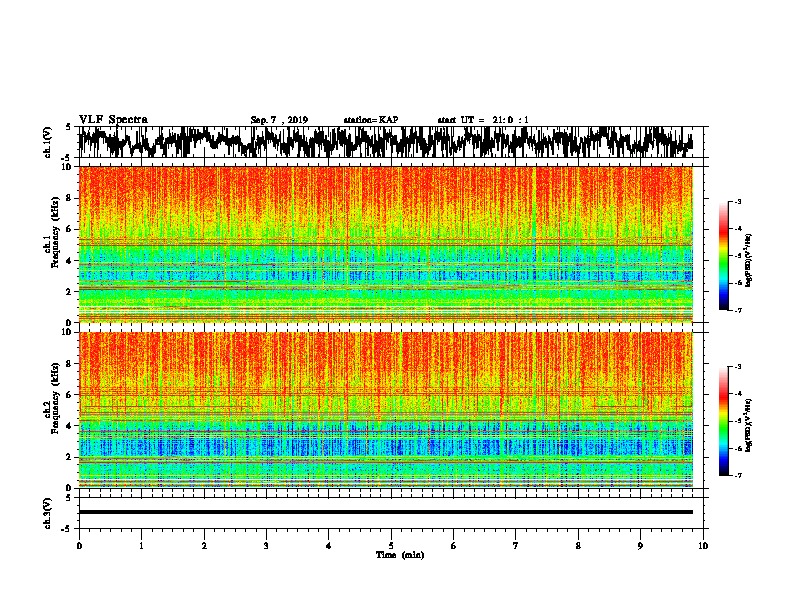
Task: Click the "5" voltage tick of ch.1(V) panel
Action: (68, 127)
